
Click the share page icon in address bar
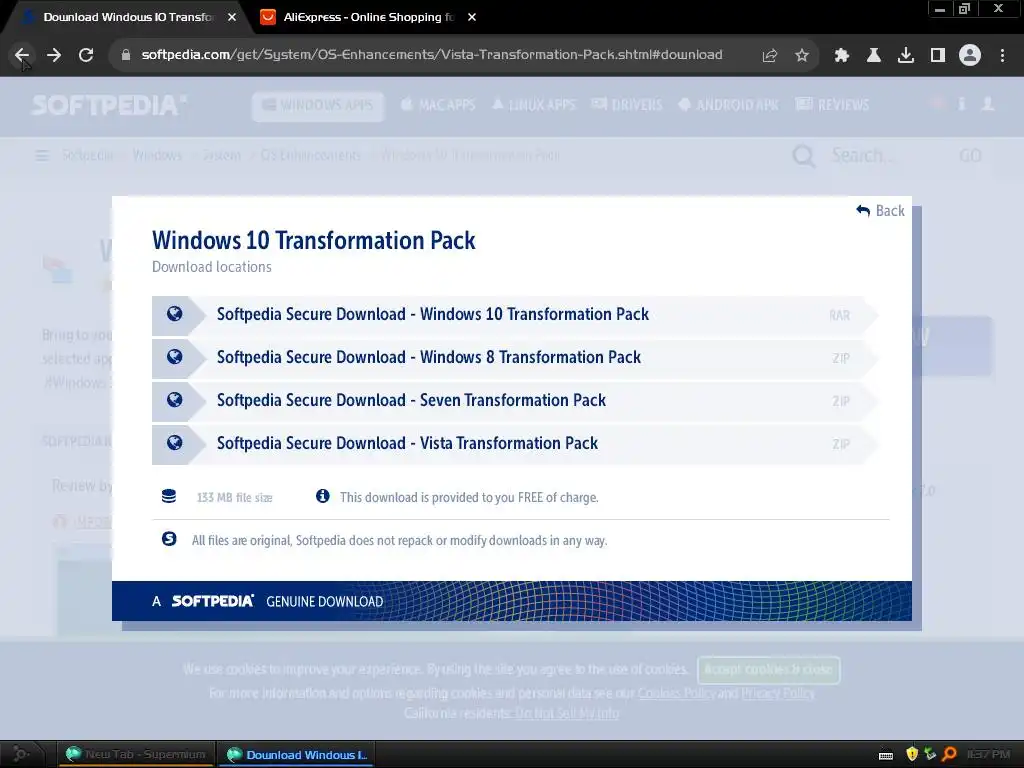770,56
